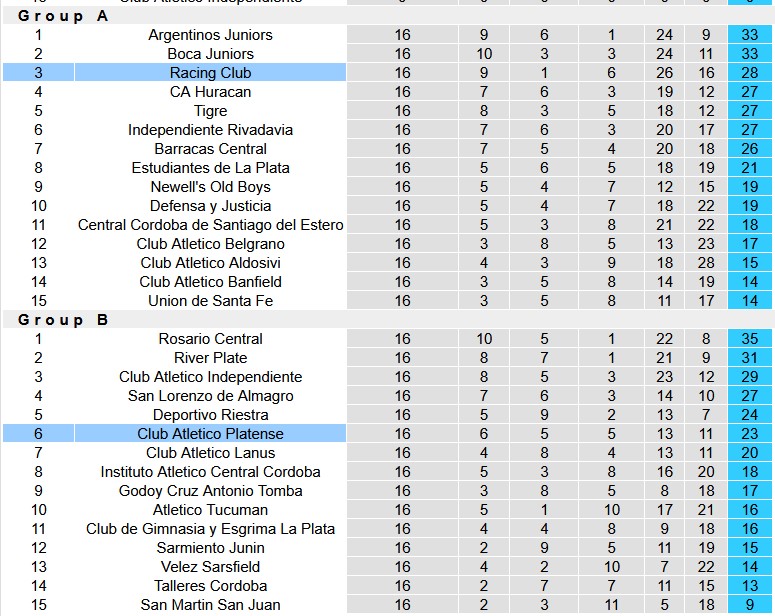Click the Group A header
The width and height of the screenshot is (775, 616).
coord(63,16)
